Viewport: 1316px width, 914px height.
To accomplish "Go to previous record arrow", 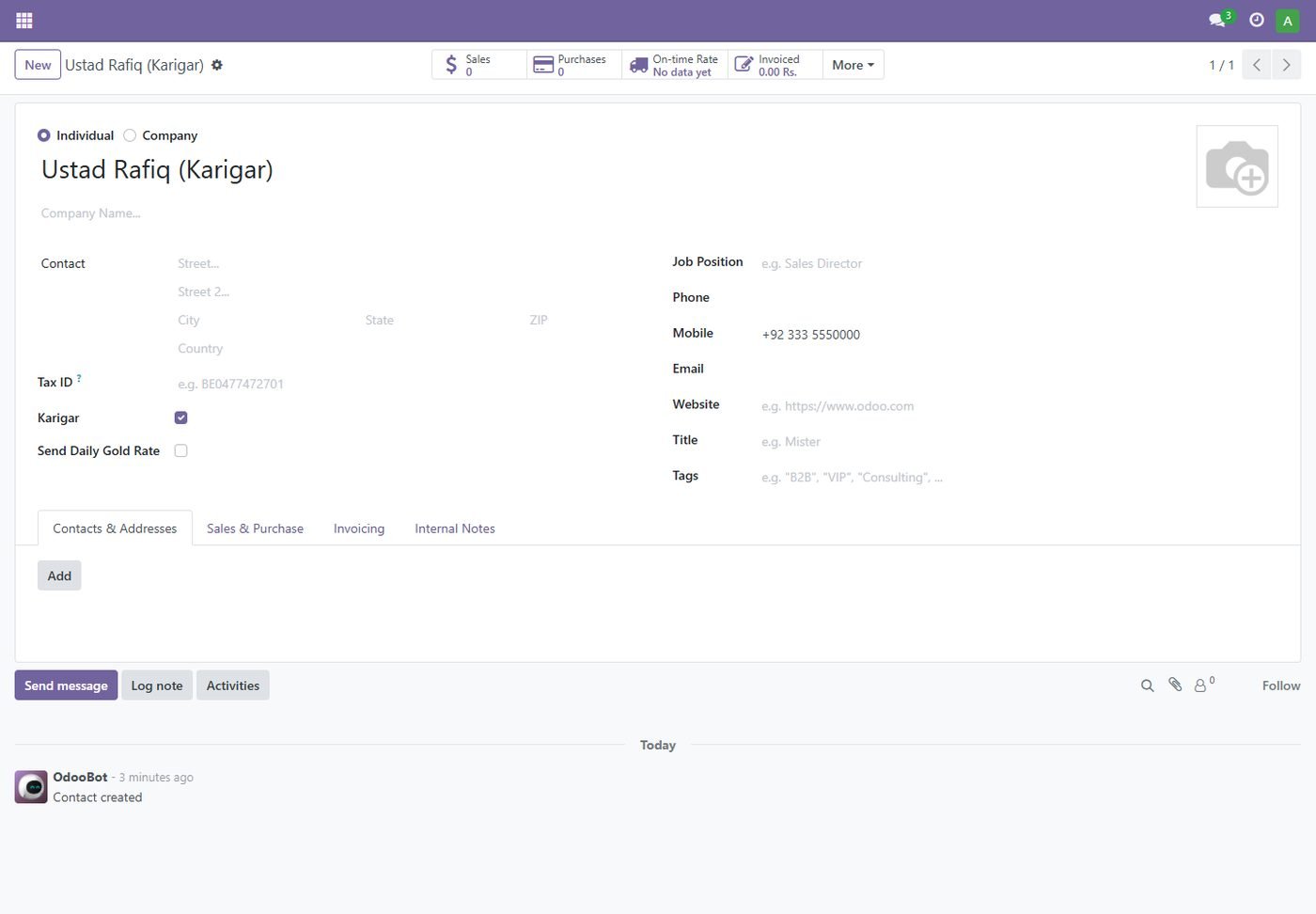I will (1257, 65).
